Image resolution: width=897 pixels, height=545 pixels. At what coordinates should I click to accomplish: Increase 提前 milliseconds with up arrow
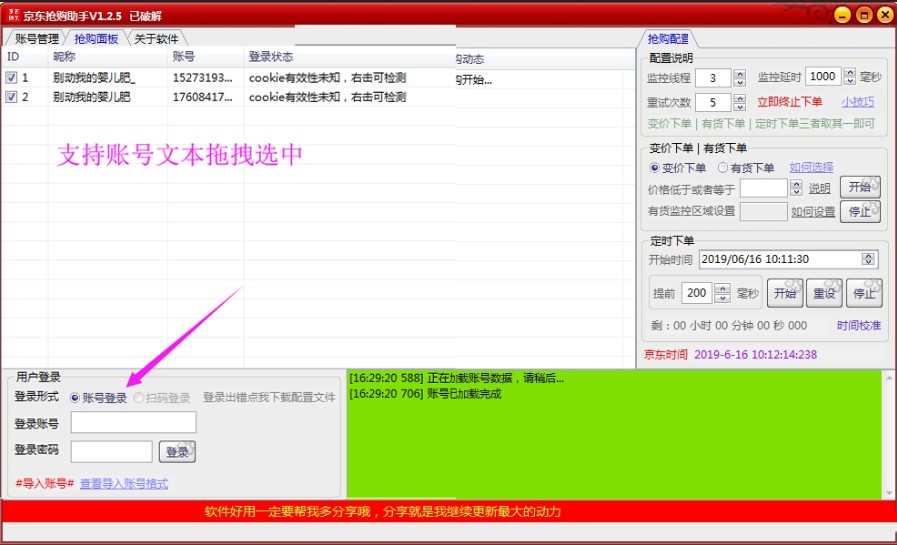(x=723, y=289)
